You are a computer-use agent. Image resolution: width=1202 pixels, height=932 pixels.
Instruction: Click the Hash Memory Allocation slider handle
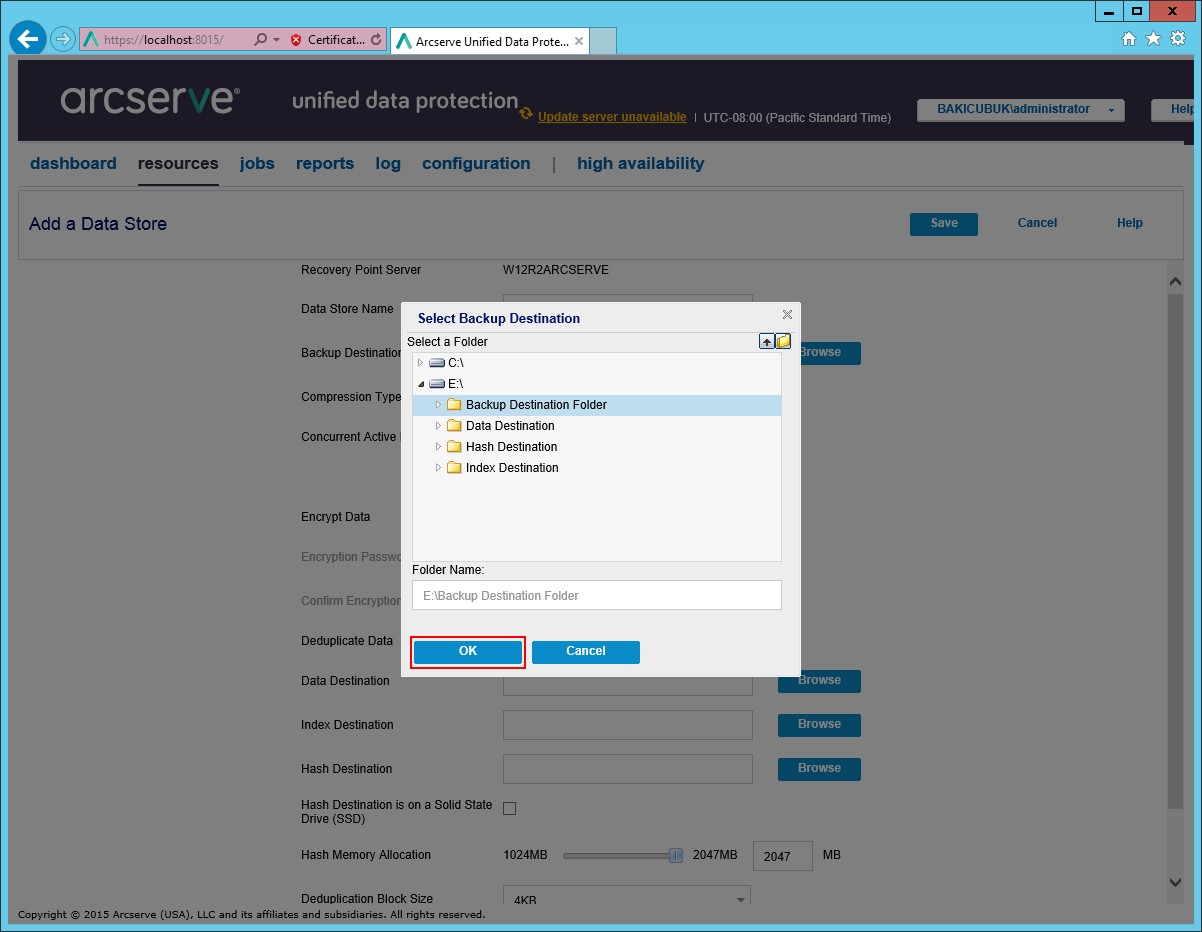click(676, 855)
